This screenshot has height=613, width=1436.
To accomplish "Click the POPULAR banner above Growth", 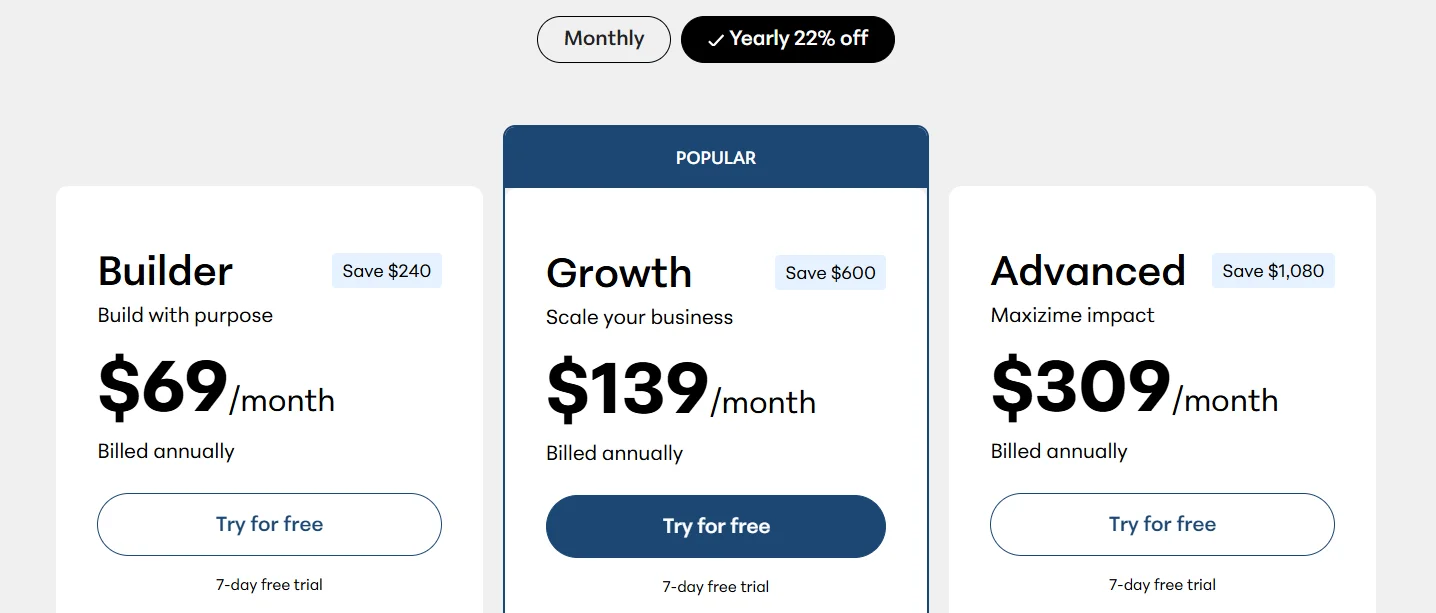I will coord(716,158).
